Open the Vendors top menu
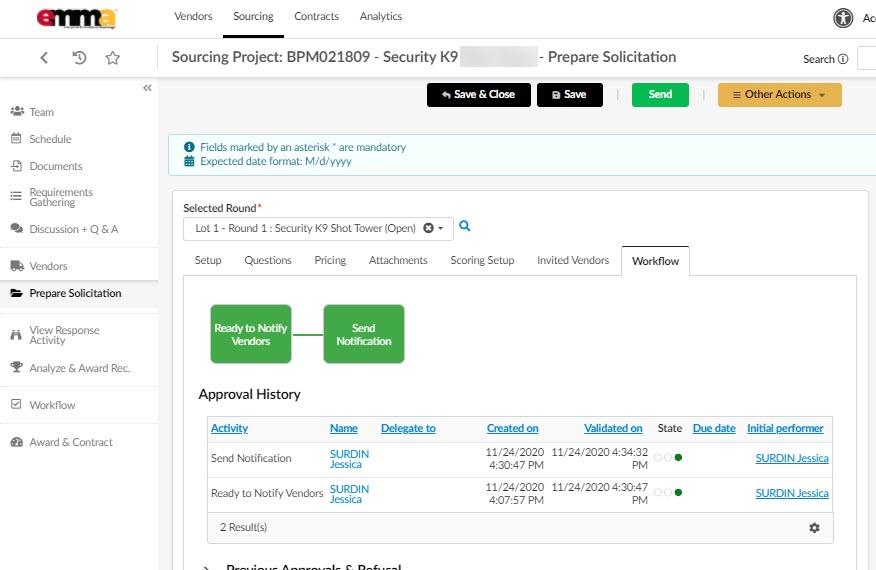This screenshot has width=876, height=570. coord(193,16)
